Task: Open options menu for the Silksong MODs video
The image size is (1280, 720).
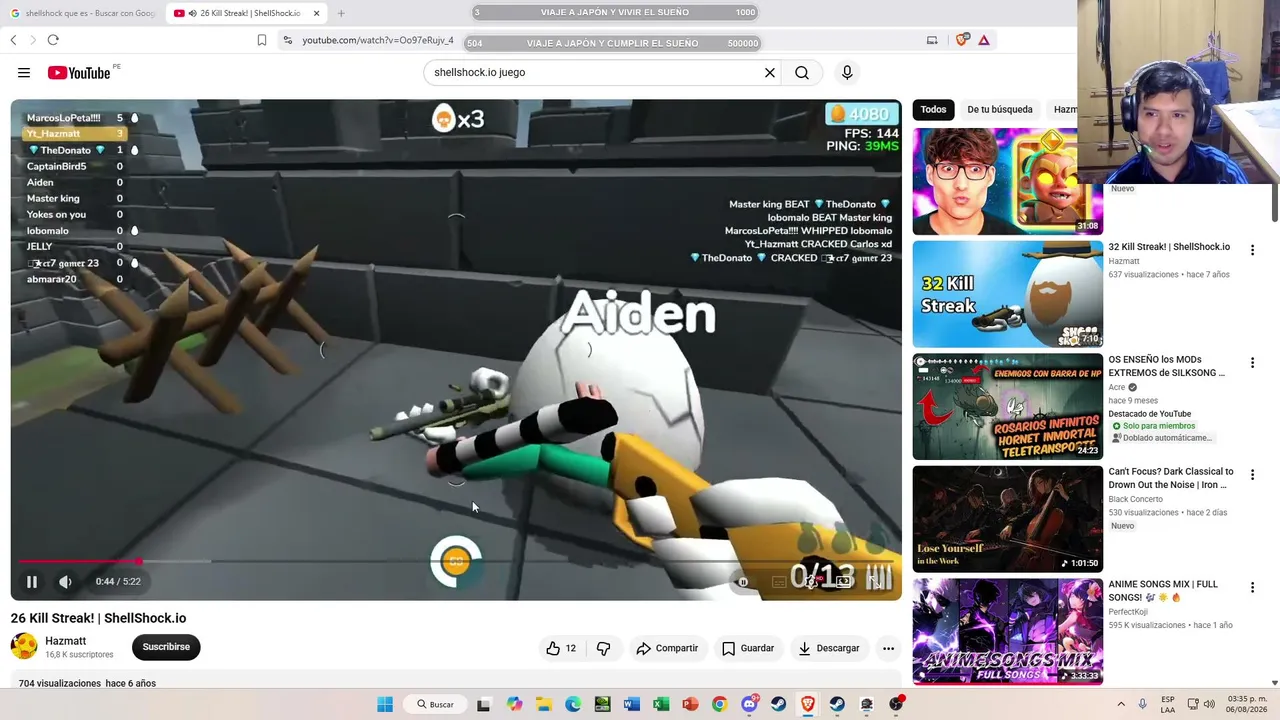Action: pos(1252,363)
